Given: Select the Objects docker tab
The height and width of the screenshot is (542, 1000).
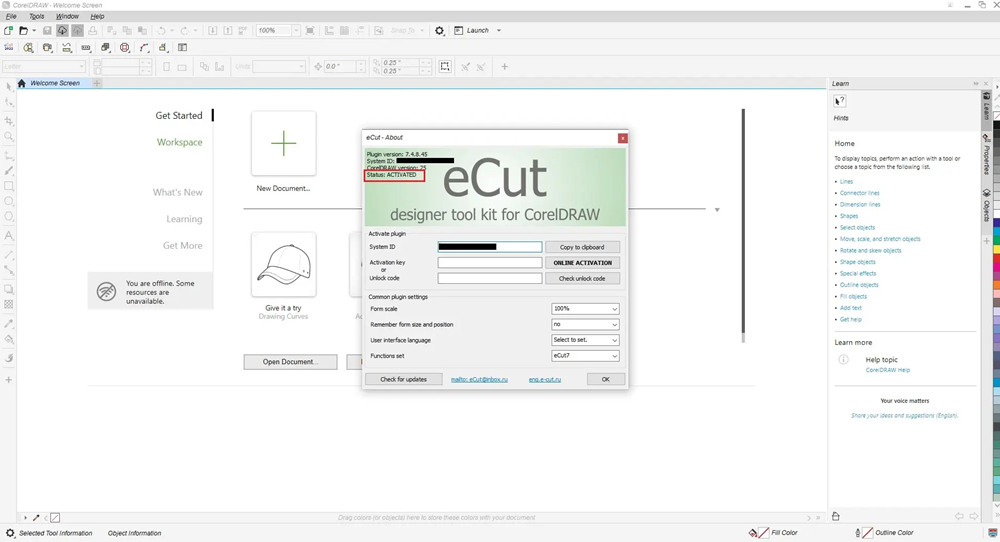Looking at the screenshot, I should click(987, 205).
